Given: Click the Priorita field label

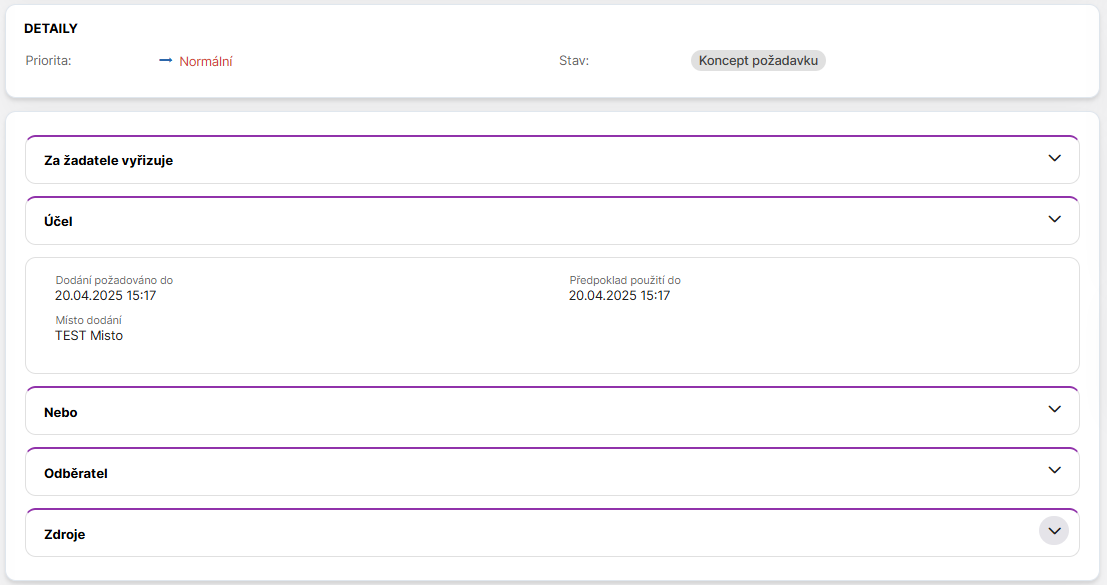Looking at the screenshot, I should [x=49, y=61].
